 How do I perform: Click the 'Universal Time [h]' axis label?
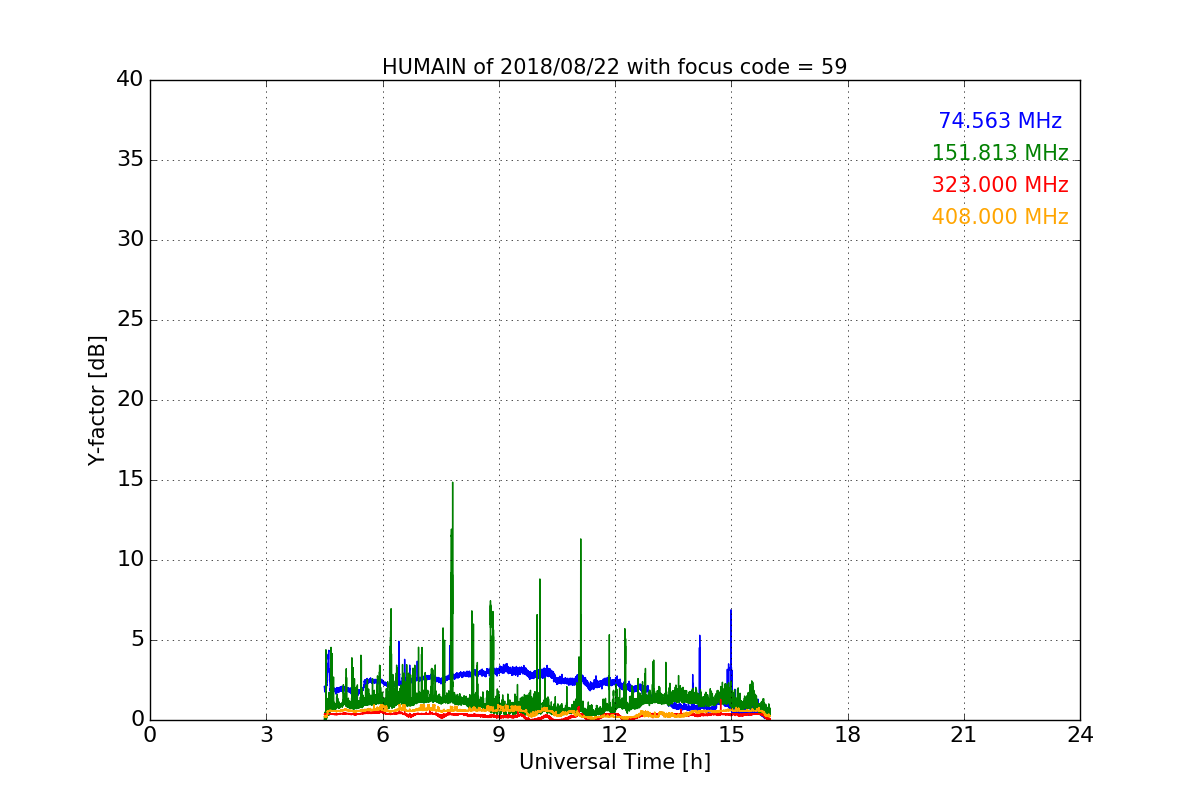click(614, 762)
